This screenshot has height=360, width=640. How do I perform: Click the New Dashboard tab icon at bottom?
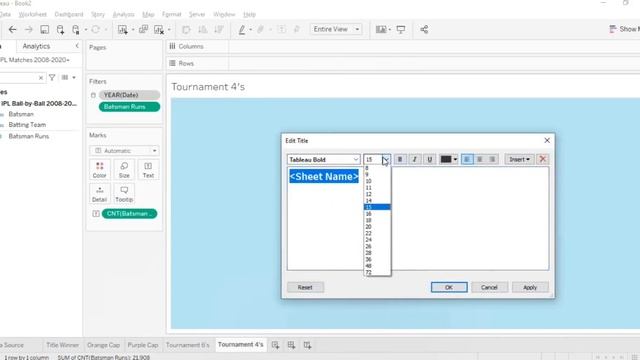(291, 345)
